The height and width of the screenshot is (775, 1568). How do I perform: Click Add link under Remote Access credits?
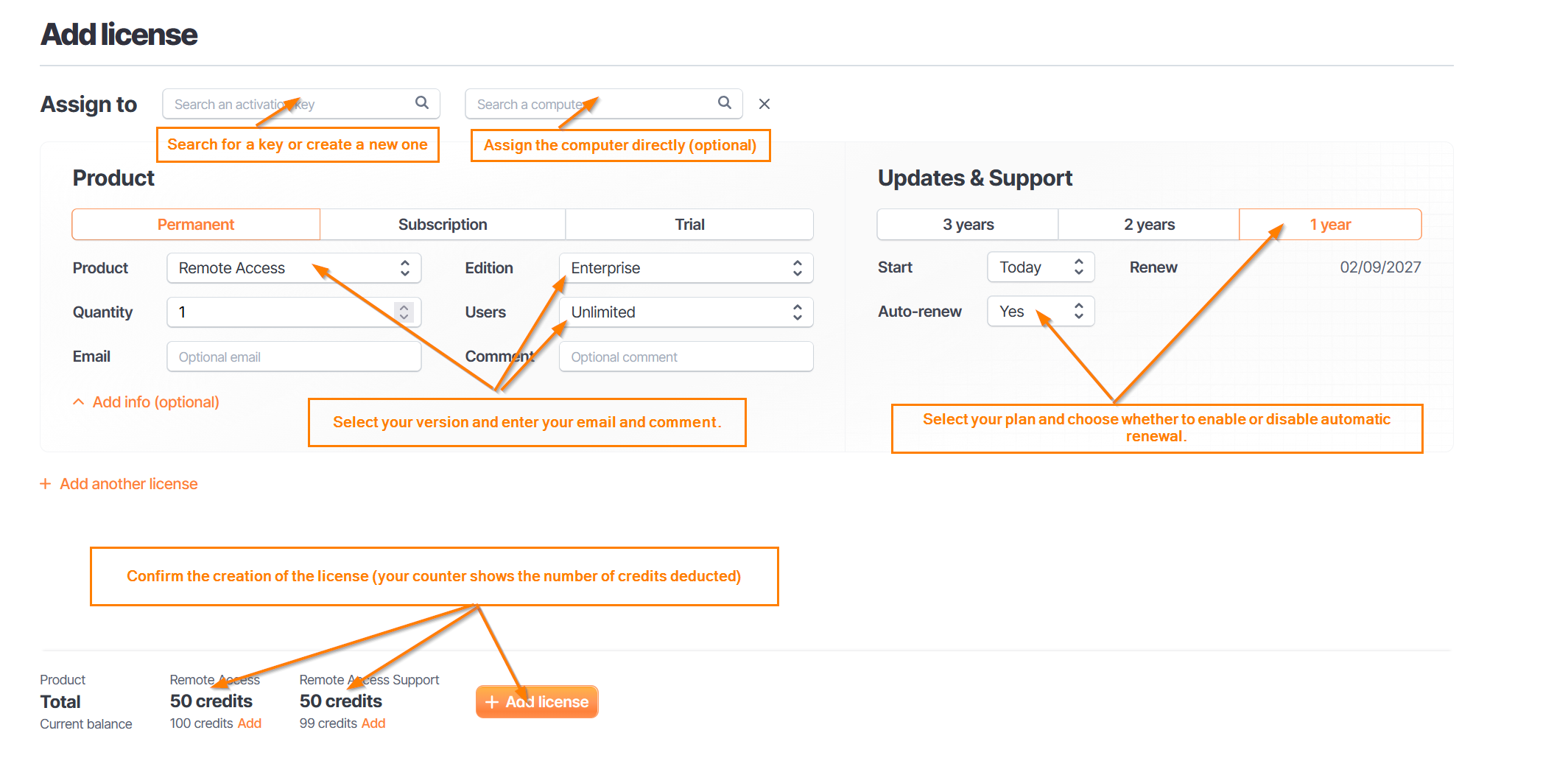tap(249, 723)
